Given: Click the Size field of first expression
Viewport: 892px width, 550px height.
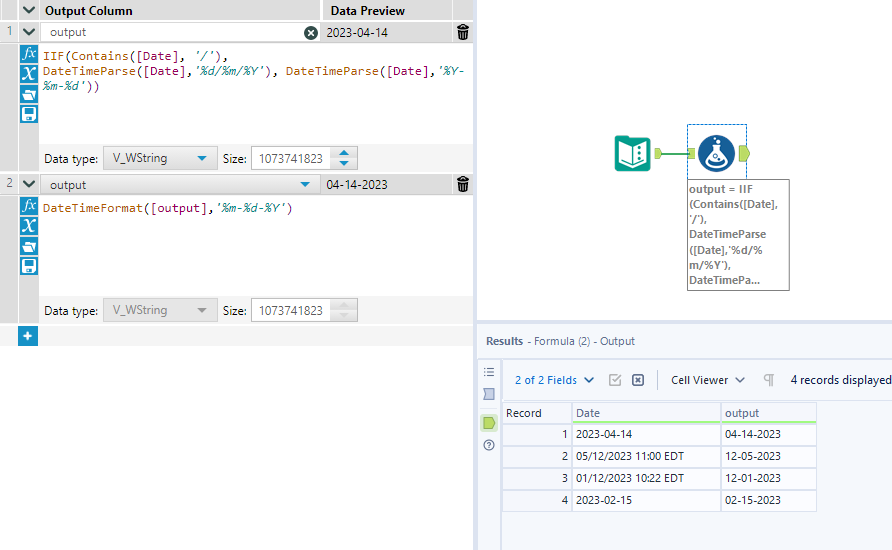Looking at the screenshot, I should [291, 158].
